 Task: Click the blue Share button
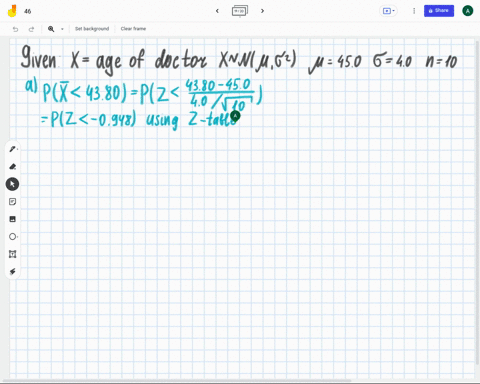click(439, 11)
